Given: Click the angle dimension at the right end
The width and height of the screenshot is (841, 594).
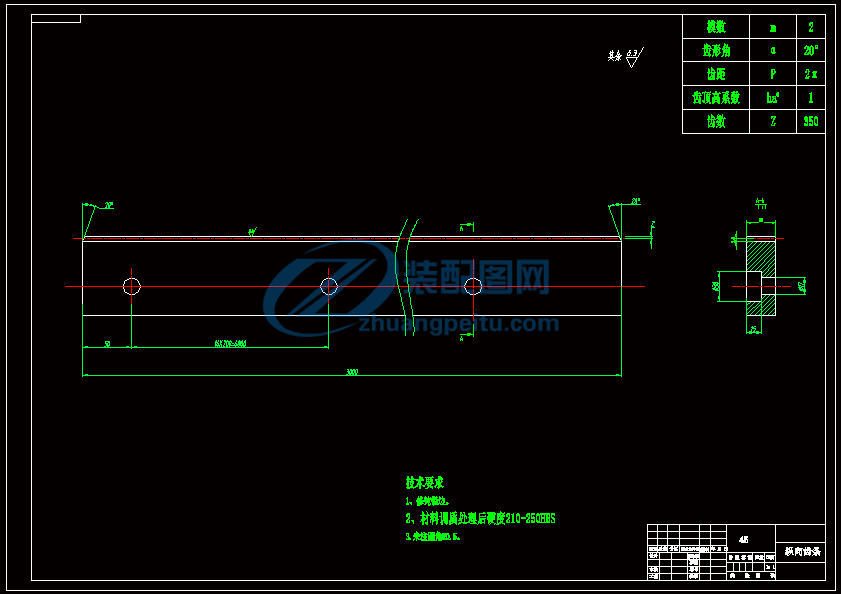Looking at the screenshot, I should [636, 202].
